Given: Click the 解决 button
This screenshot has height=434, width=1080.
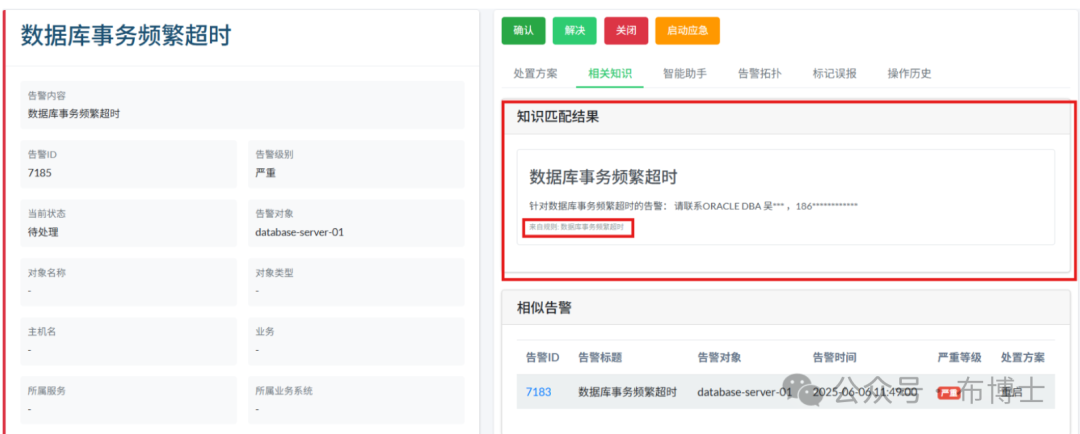Looking at the screenshot, I should tap(574, 31).
